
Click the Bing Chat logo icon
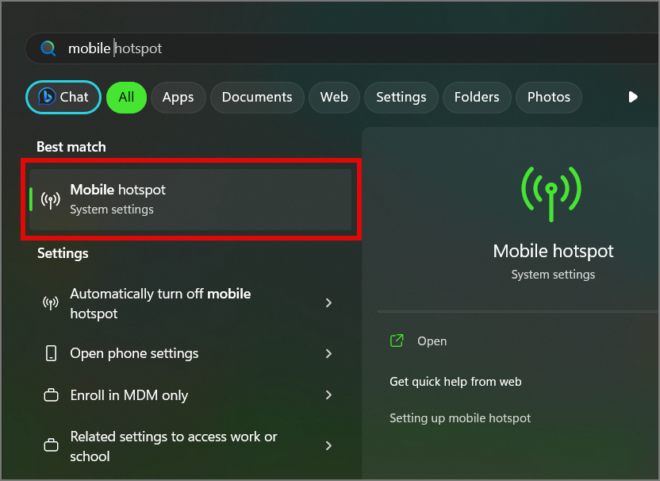47,97
